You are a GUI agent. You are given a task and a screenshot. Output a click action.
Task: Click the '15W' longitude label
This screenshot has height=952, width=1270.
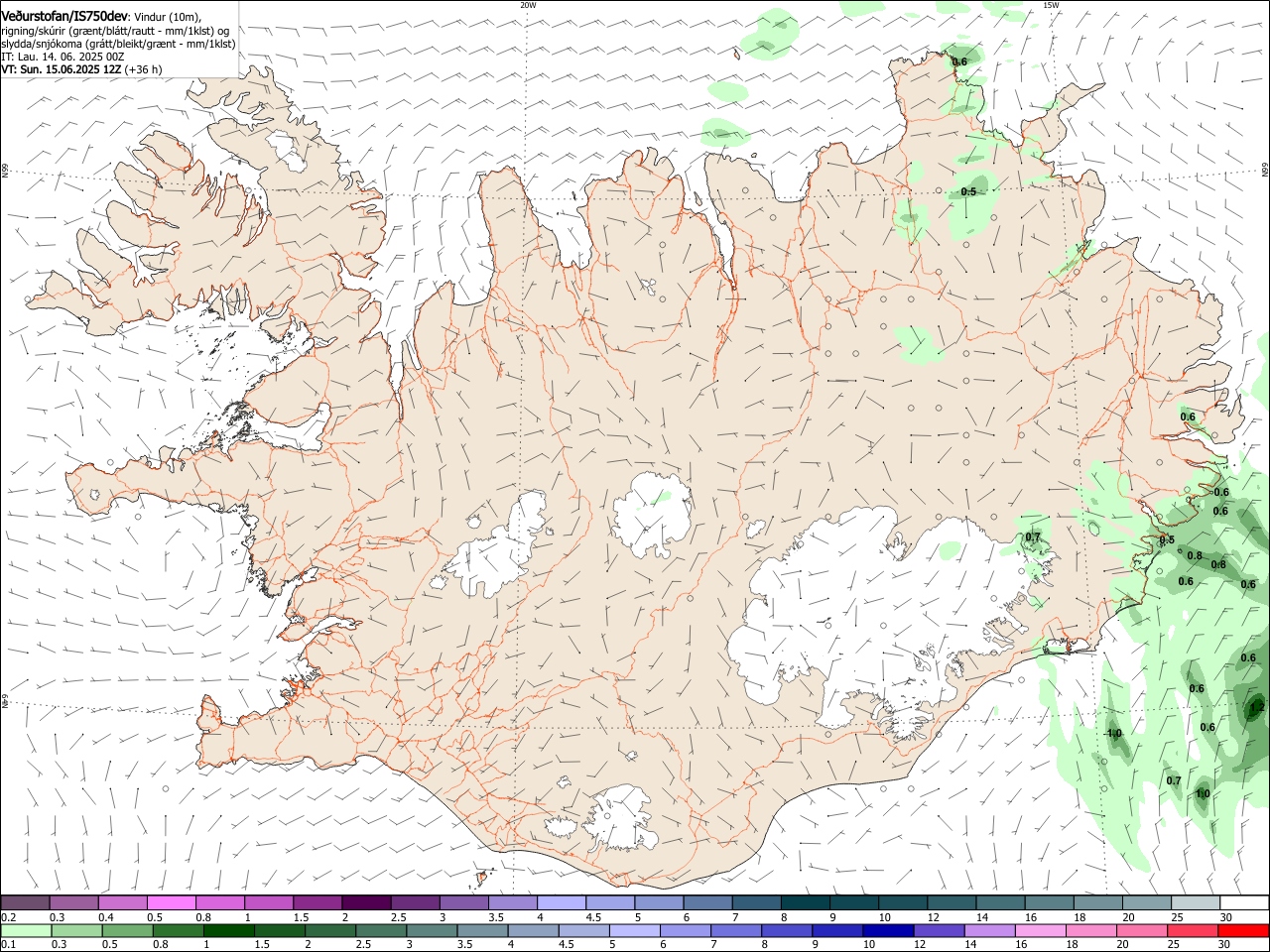pos(1051,5)
